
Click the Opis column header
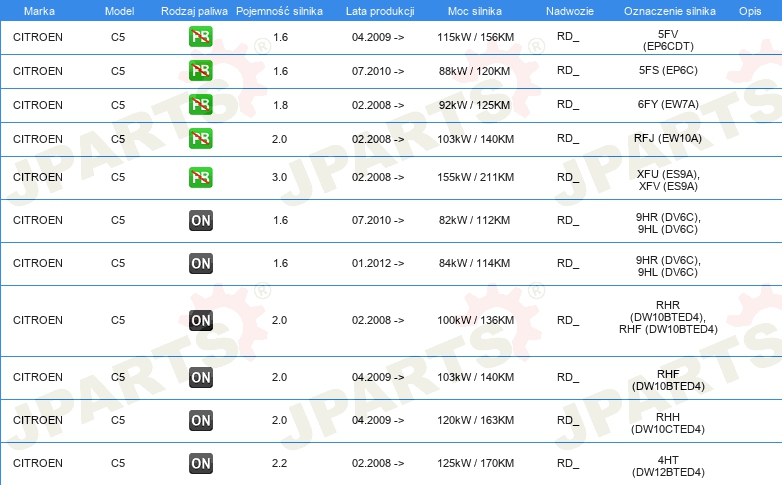(750, 11)
